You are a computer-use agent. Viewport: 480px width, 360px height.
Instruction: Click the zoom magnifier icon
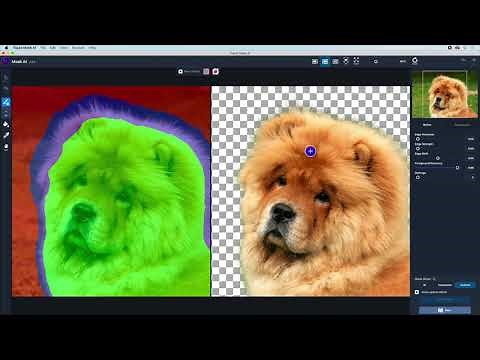click(x=376, y=61)
